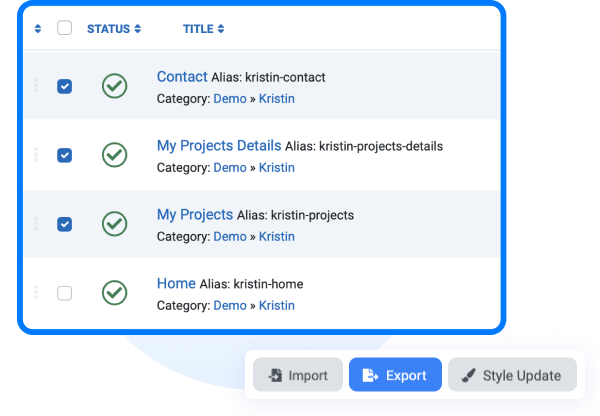Sort the list by Status column
Viewport: 600px width, 416px height.
tap(114, 29)
